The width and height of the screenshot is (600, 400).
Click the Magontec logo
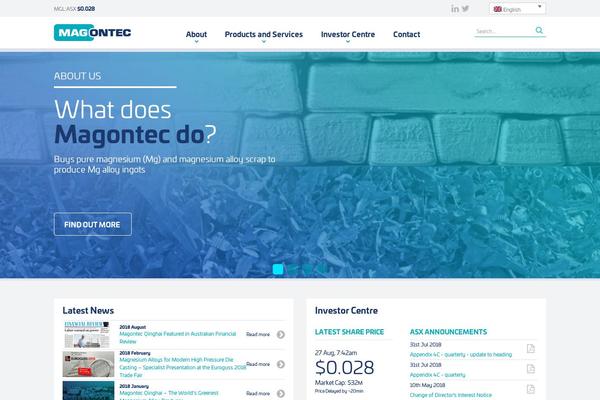pyautogui.click(x=93, y=33)
